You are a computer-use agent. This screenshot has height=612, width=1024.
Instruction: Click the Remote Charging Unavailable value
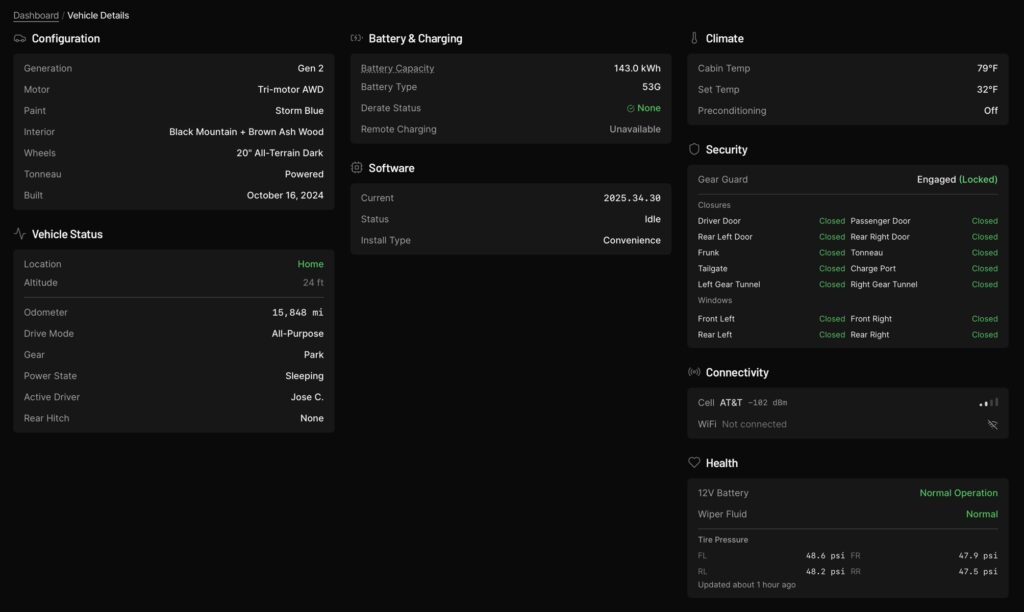[x=635, y=129]
